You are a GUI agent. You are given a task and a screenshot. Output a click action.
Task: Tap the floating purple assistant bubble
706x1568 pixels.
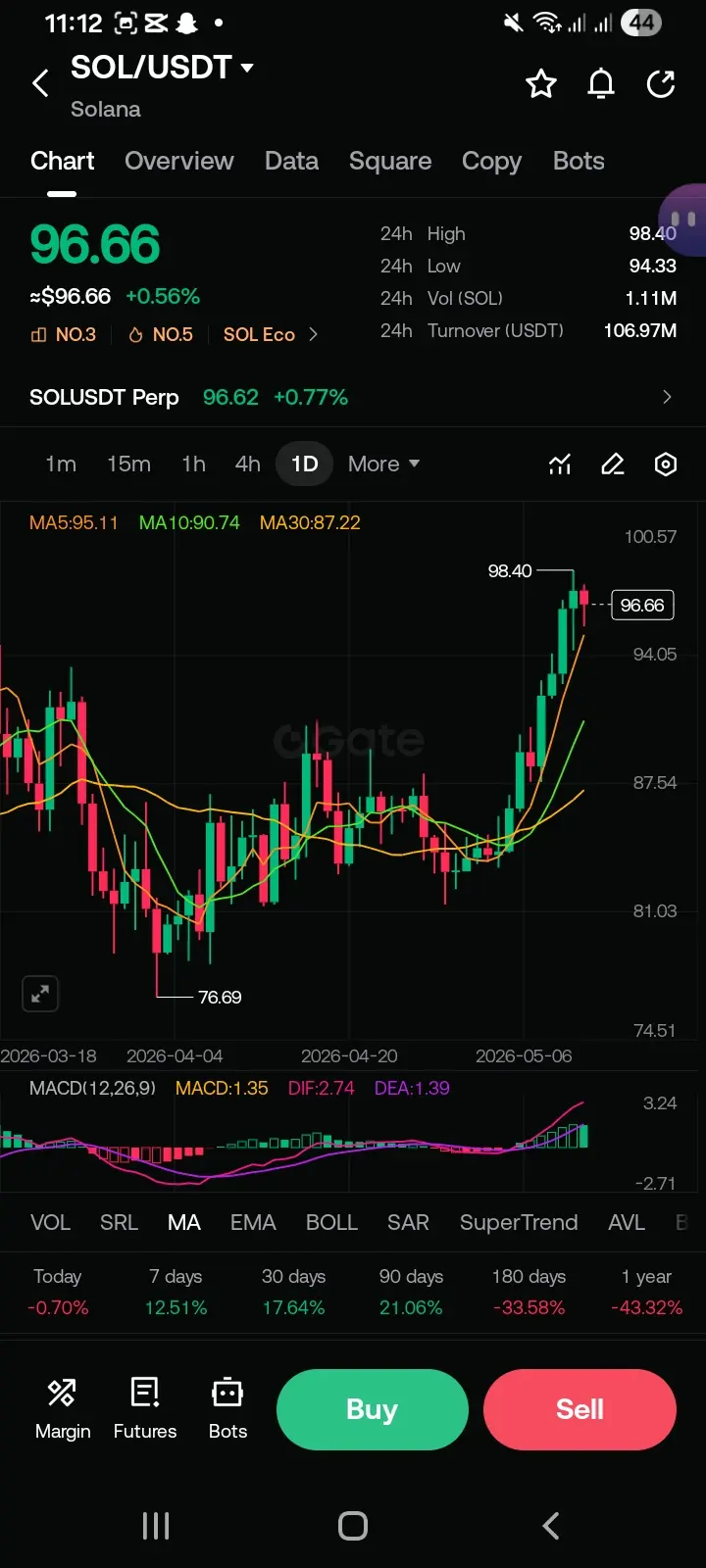coord(683,220)
